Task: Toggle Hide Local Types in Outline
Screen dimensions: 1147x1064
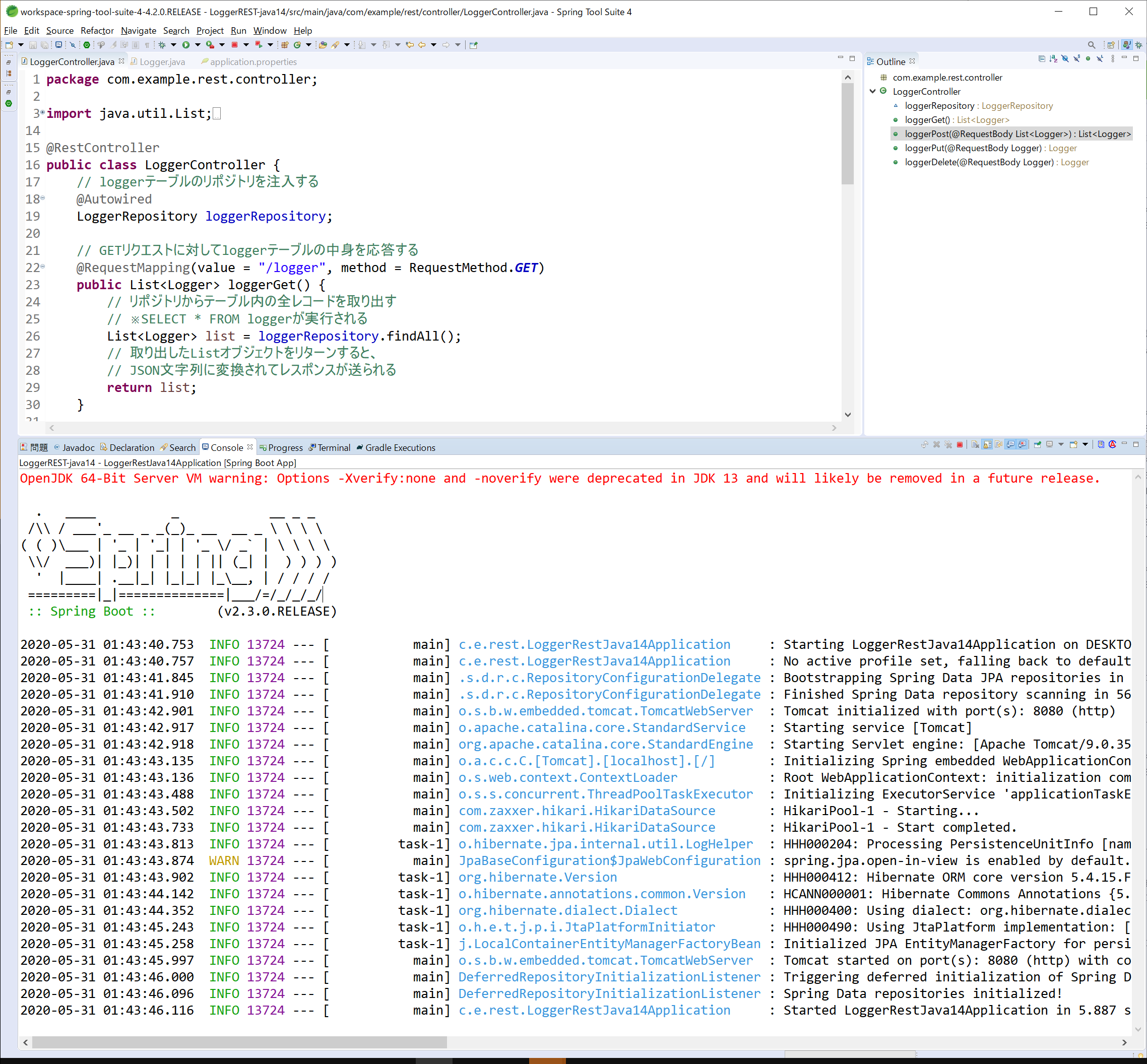Action: (x=1100, y=59)
